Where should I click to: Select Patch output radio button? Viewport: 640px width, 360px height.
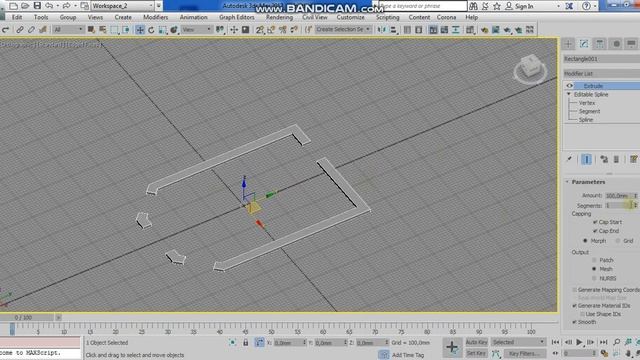(594, 260)
